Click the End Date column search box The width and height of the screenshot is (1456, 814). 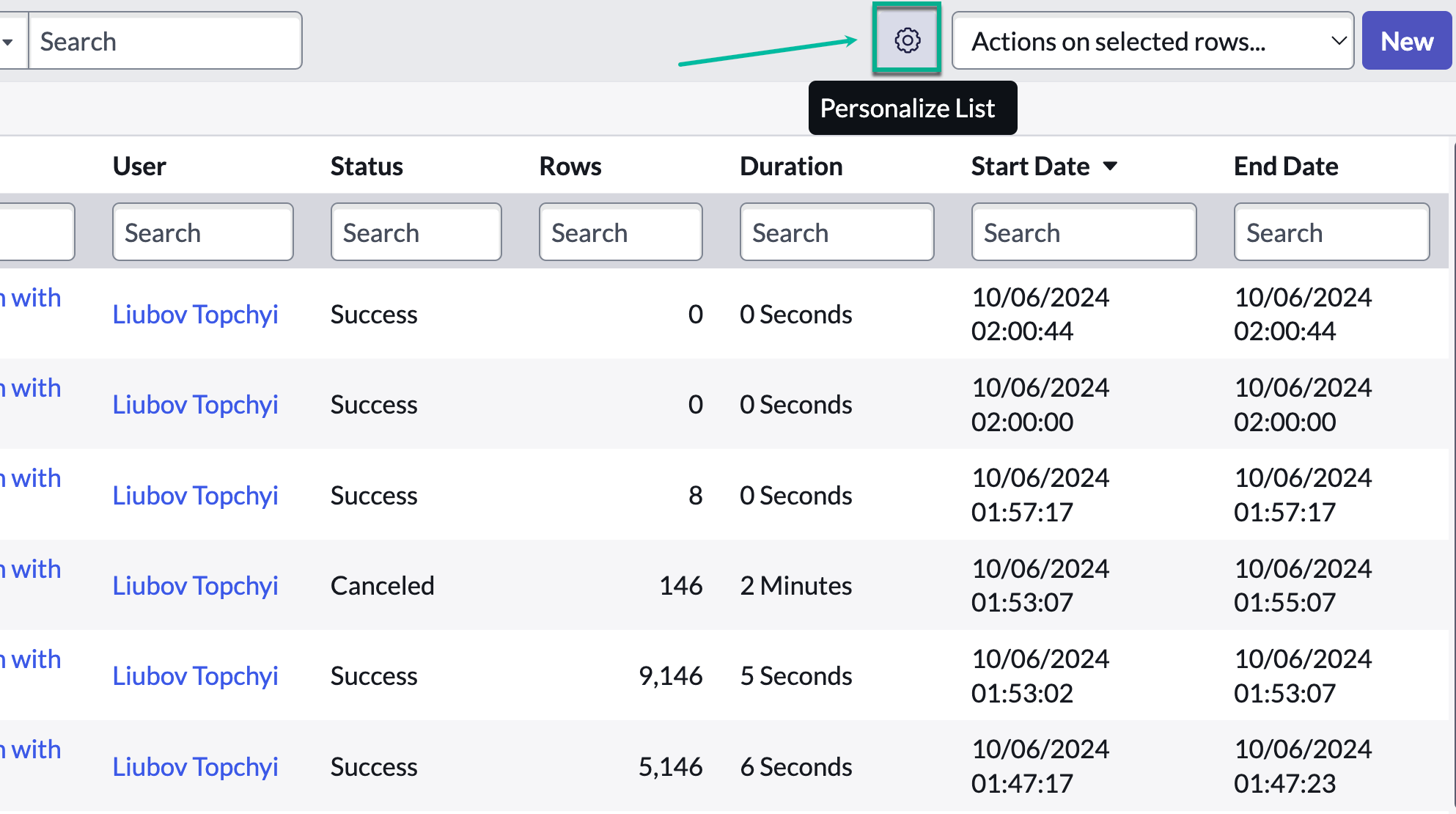[1331, 232]
